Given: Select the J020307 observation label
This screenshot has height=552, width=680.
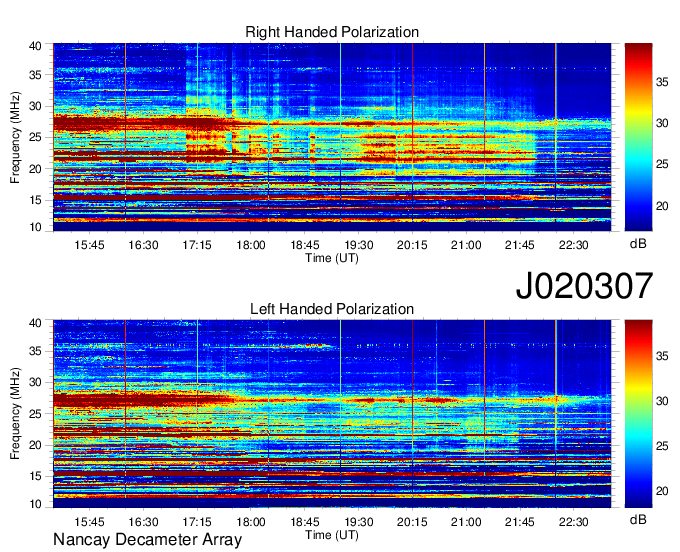Looking at the screenshot, I should (x=584, y=286).
